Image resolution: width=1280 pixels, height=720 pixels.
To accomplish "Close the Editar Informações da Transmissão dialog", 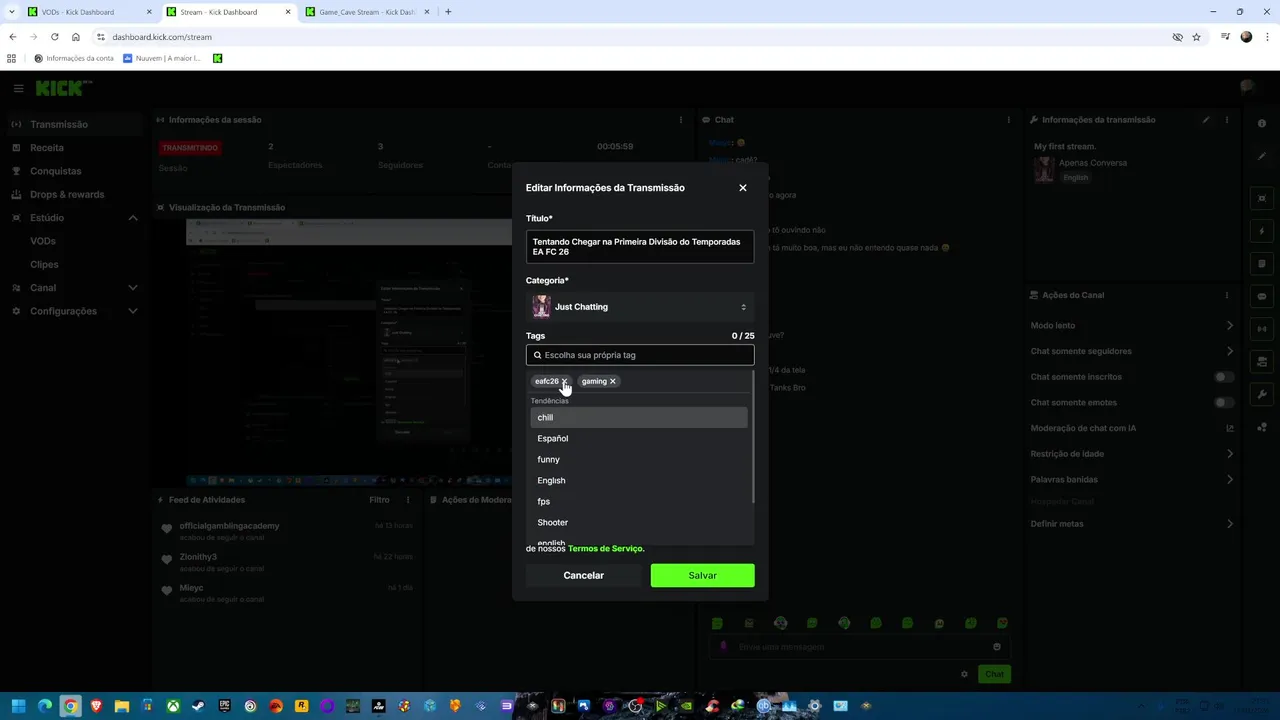I will tap(742, 188).
